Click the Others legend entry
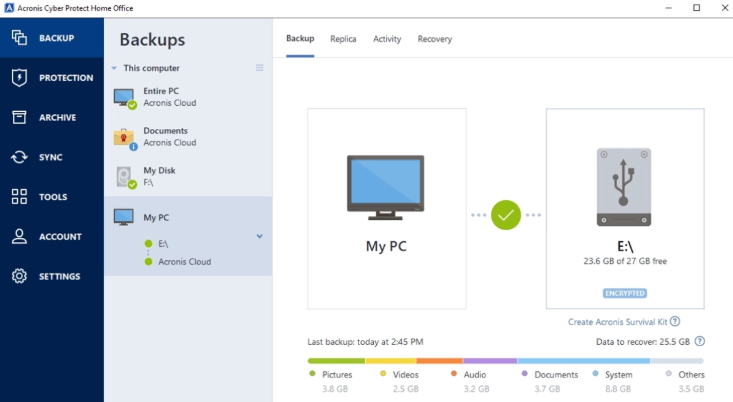Viewport: 733px width, 402px height. 685,381
